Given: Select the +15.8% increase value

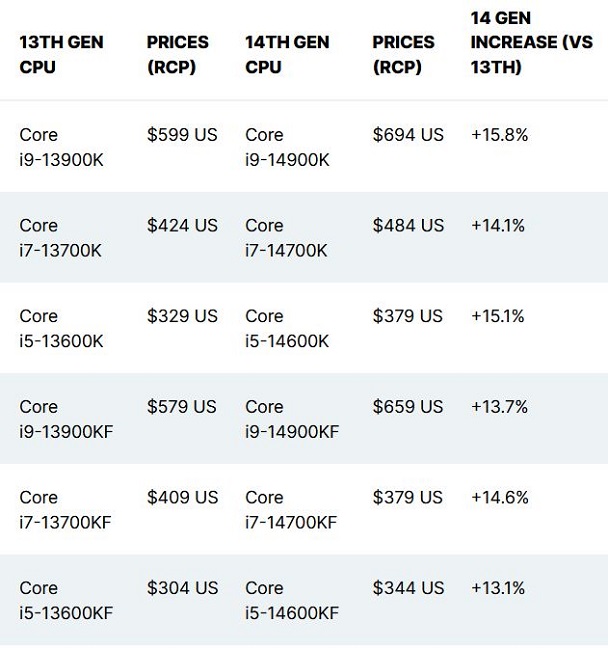Looking at the screenshot, I should [x=500, y=134].
